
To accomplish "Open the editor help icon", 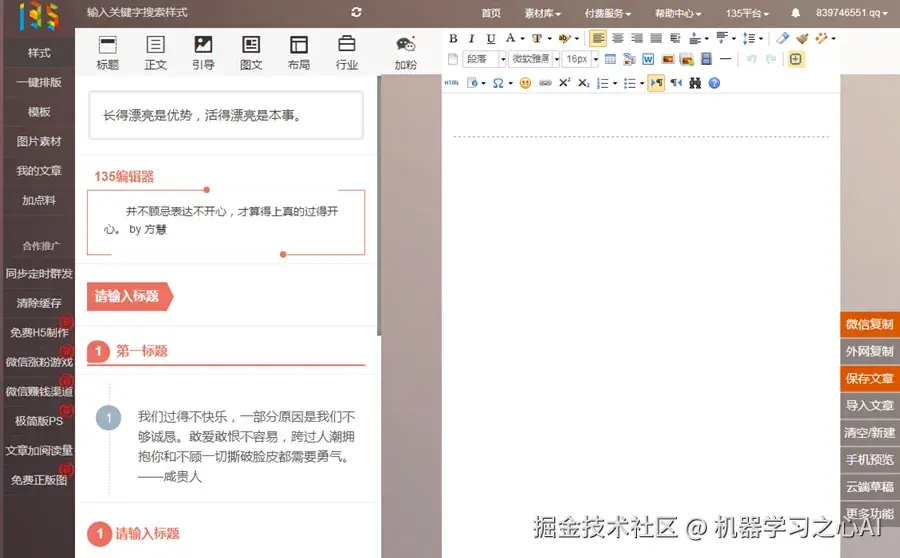I will (714, 83).
